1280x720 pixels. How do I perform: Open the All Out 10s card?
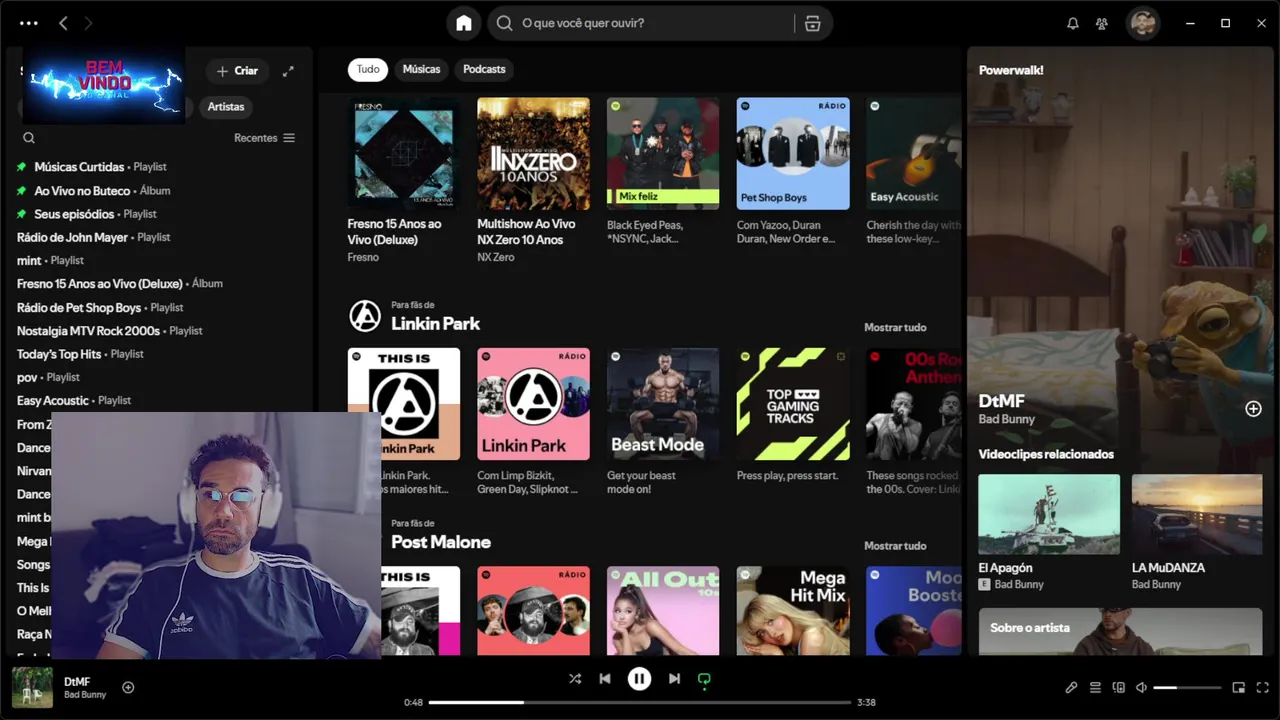coord(663,610)
